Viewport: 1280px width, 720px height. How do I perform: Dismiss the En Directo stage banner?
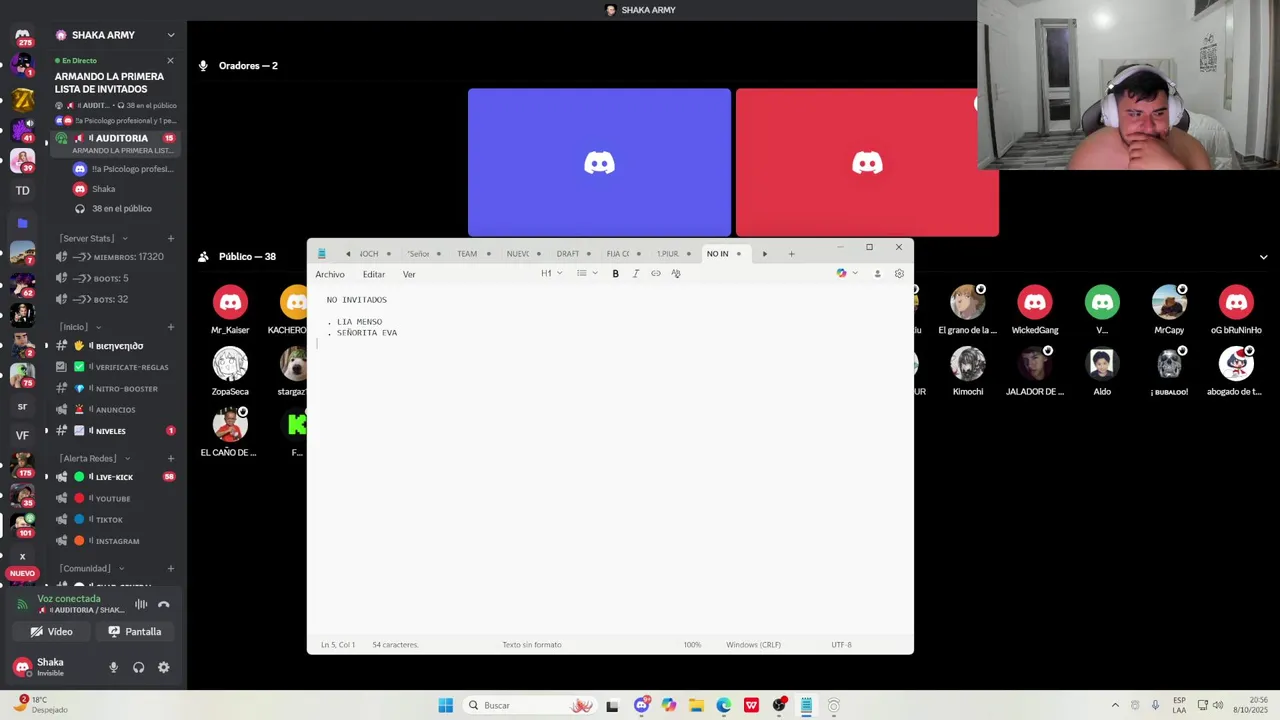click(x=170, y=61)
